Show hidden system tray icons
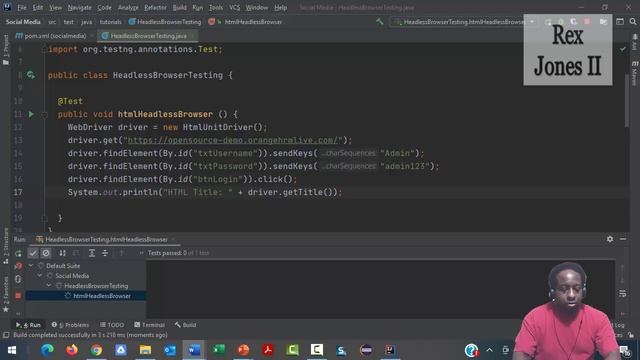The height and width of the screenshot is (360, 640). point(489,350)
